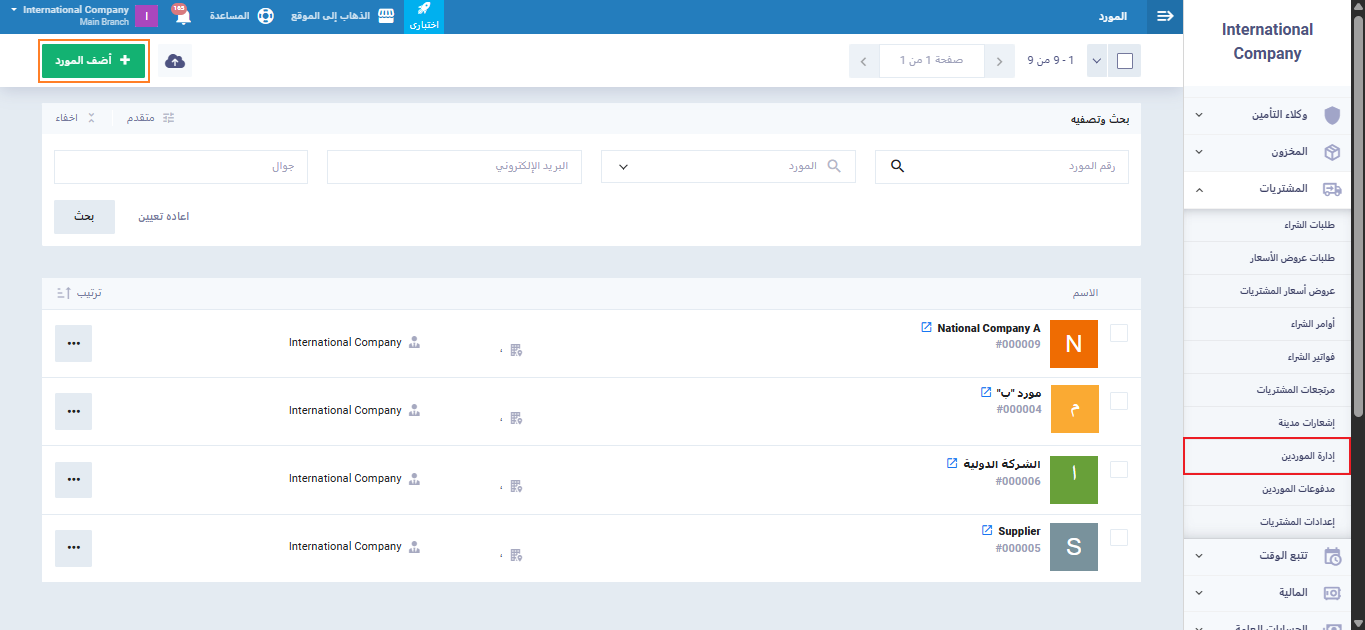The image size is (1365, 630).
Task: Open the external link icon beside National Company A
Action: coord(926,328)
